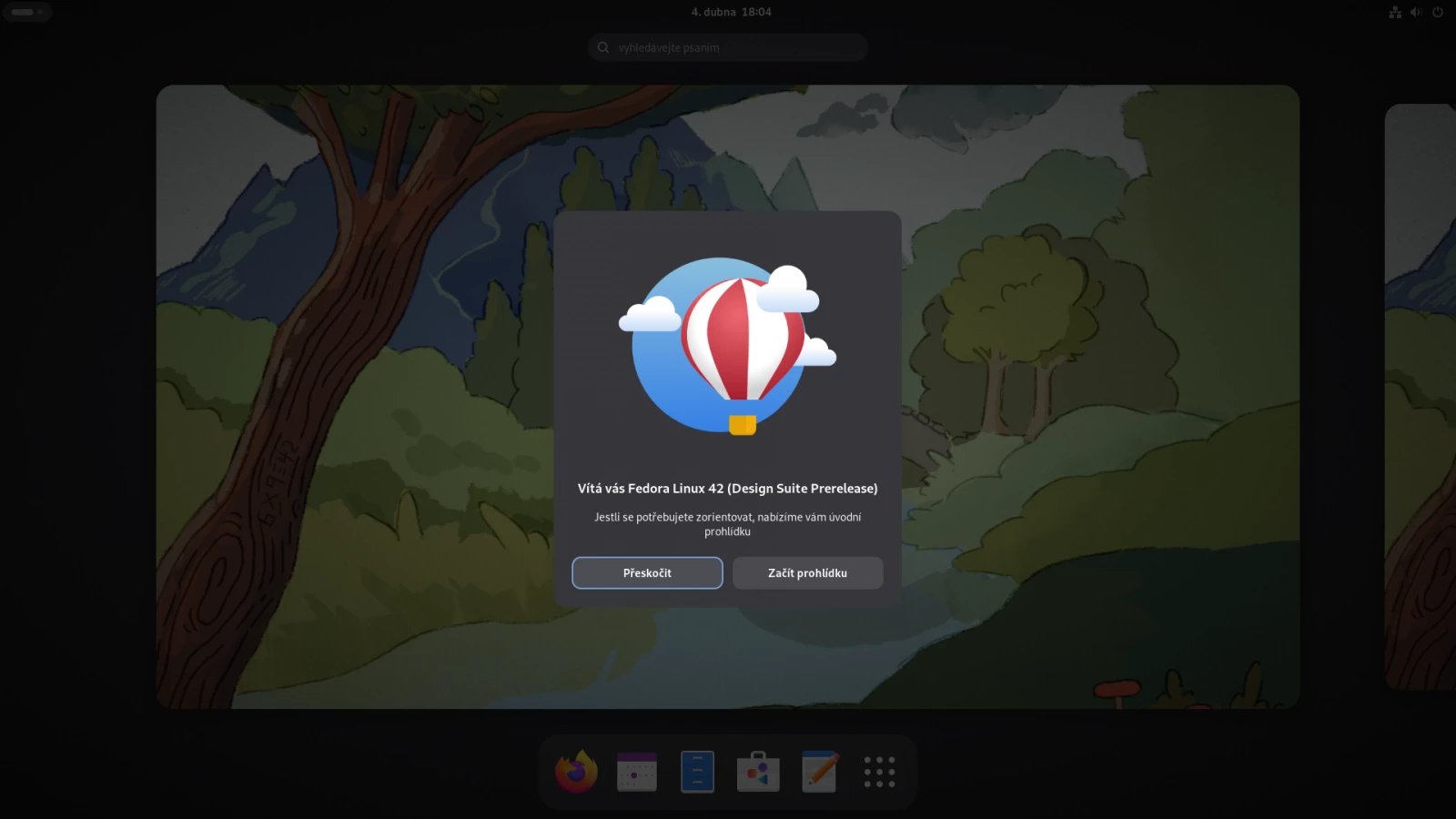
Task: Click the search magnifier icon
Action: (603, 47)
